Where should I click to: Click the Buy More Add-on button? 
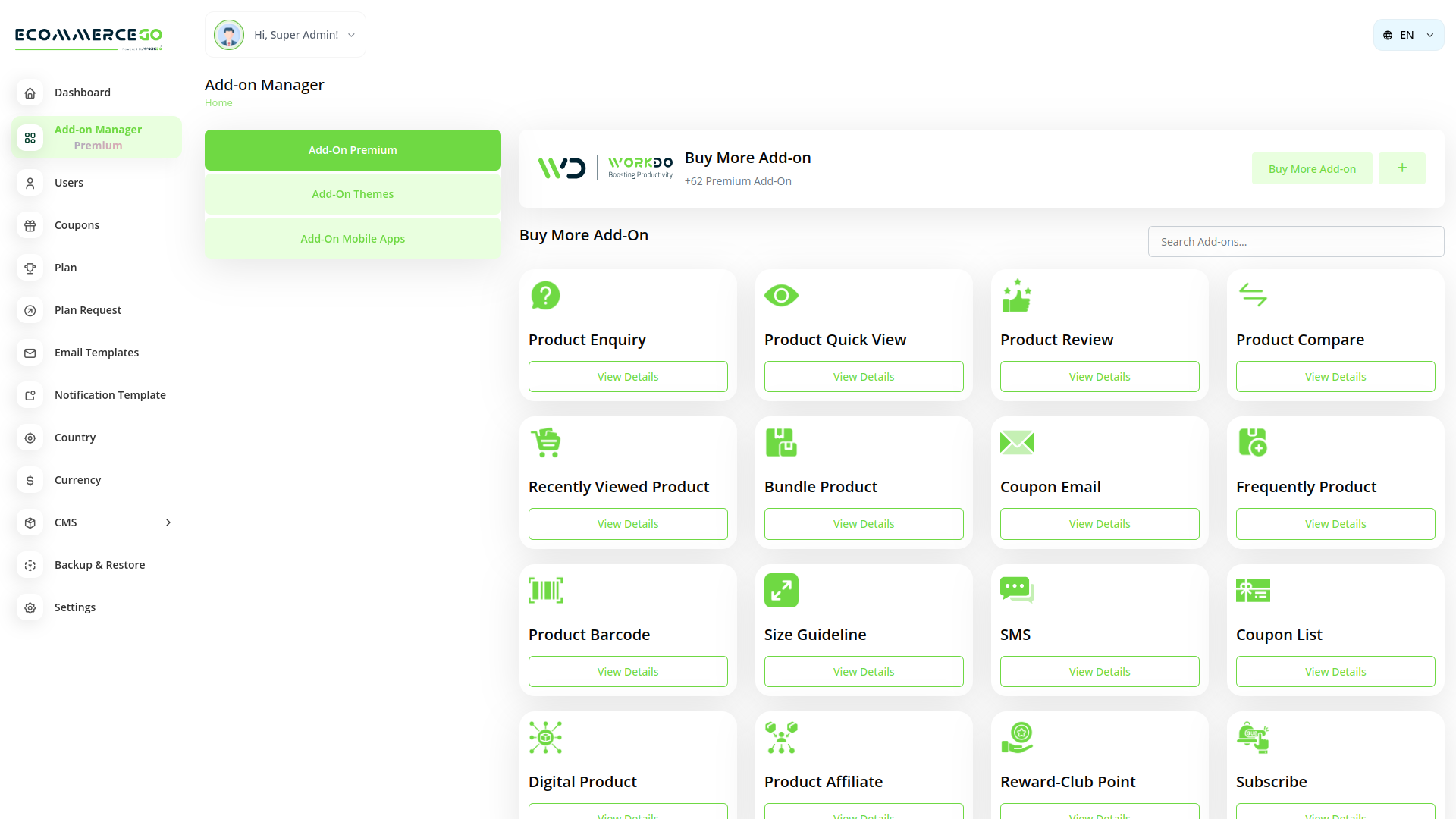pyautogui.click(x=1311, y=168)
